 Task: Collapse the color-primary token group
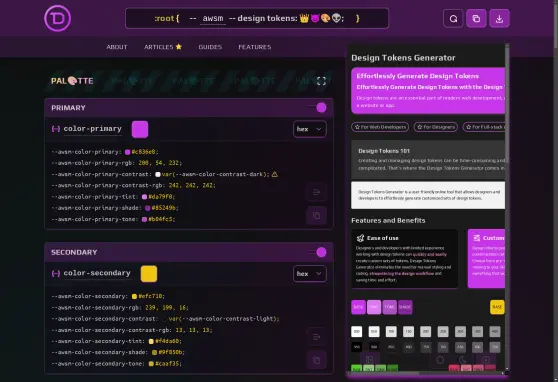coord(56,129)
